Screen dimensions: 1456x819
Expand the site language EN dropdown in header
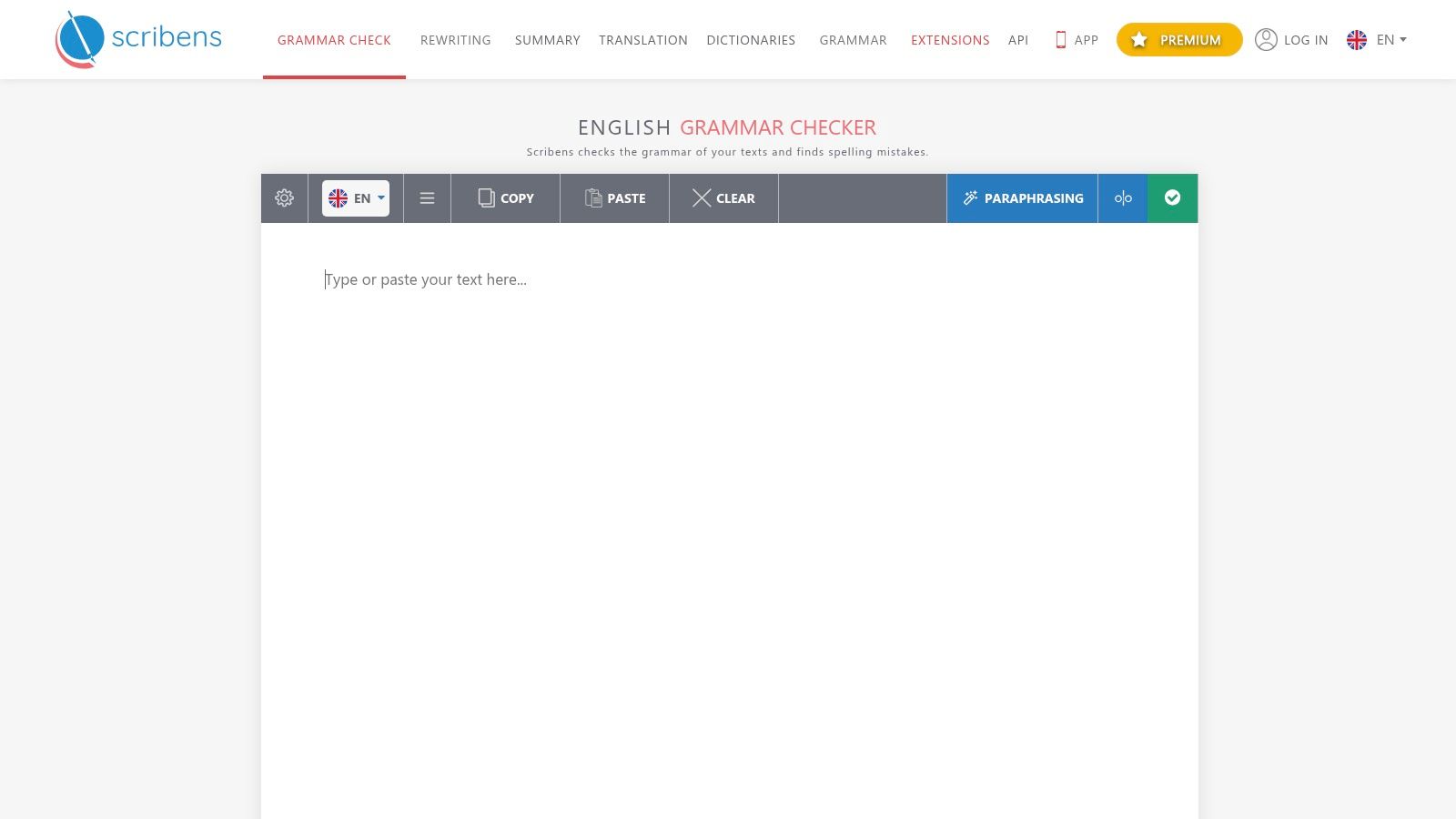pos(1376,40)
